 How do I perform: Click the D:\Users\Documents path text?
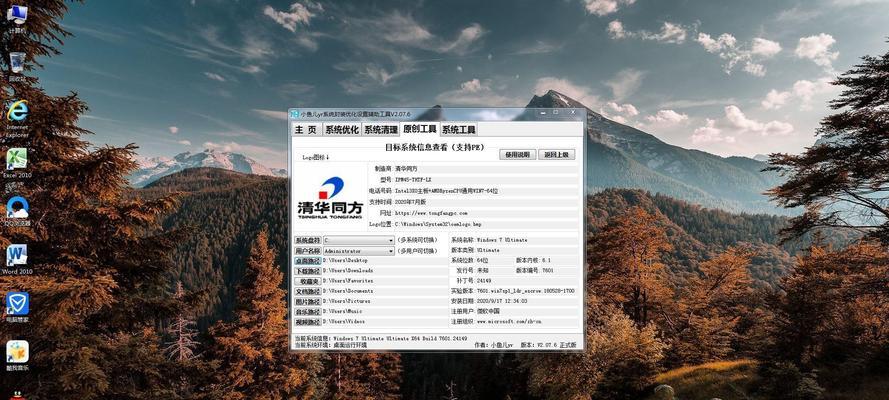[x=349, y=291]
